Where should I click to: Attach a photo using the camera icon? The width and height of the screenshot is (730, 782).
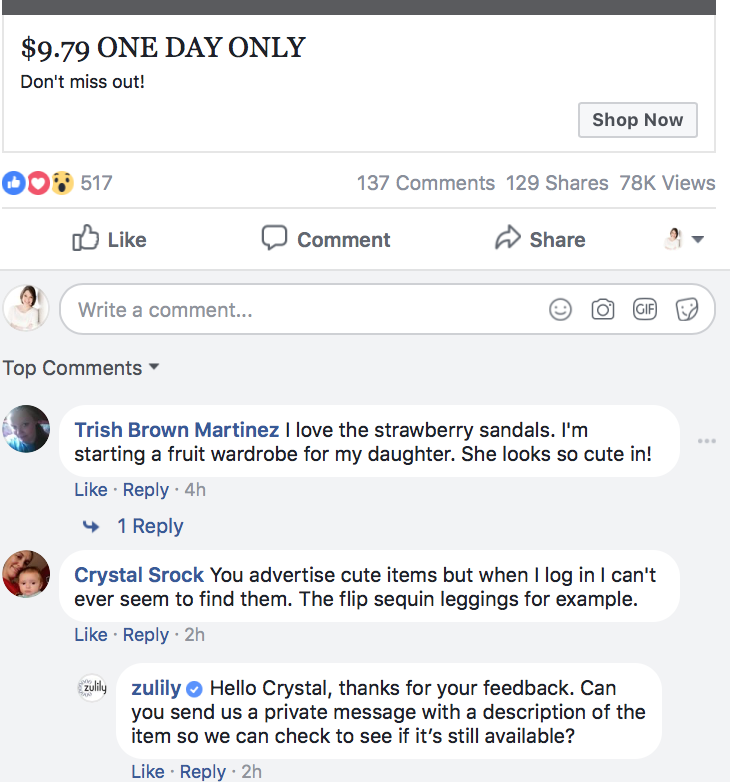coord(603,310)
